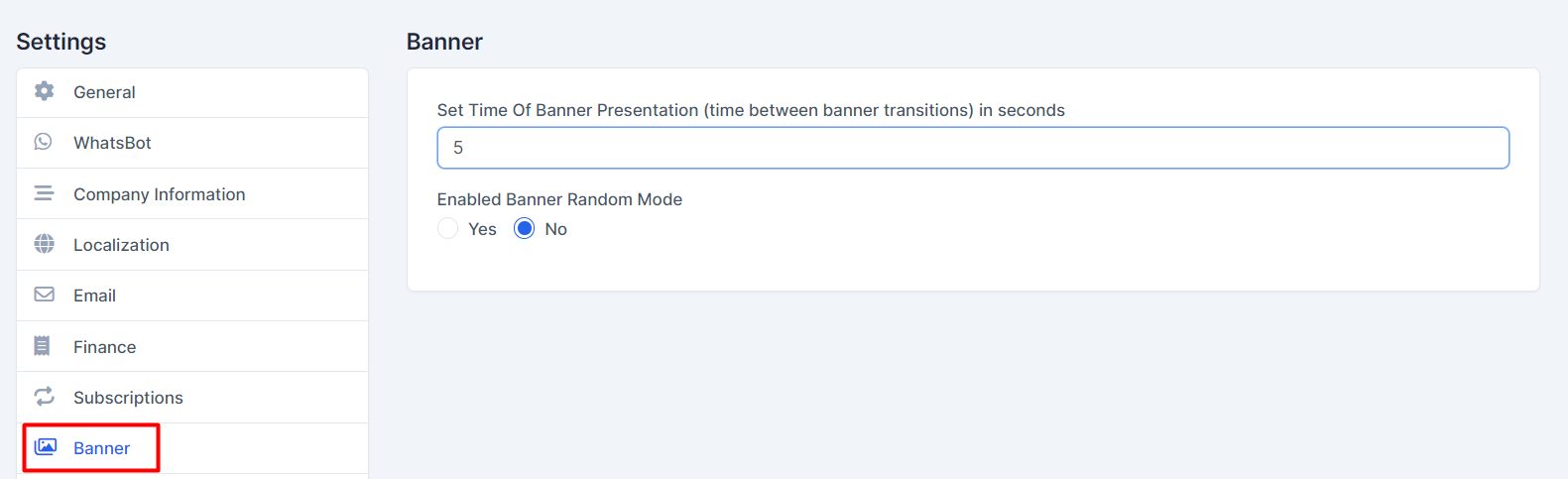Image resolution: width=1568 pixels, height=479 pixels.
Task: Click the Company Information lines icon
Action: click(x=44, y=193)
